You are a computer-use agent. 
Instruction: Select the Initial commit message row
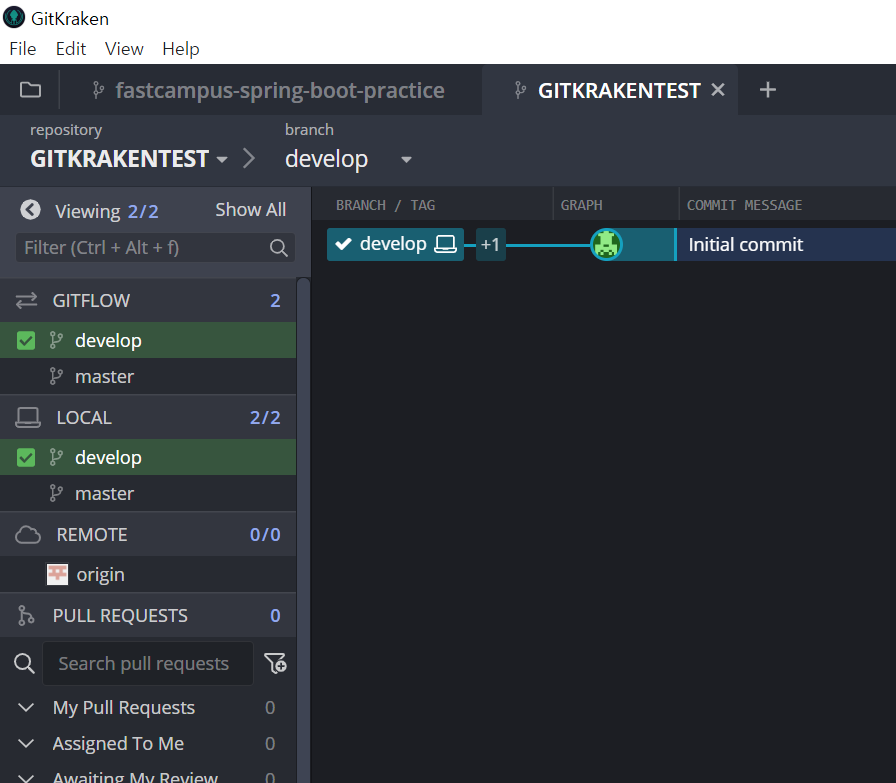pos(786,245)
